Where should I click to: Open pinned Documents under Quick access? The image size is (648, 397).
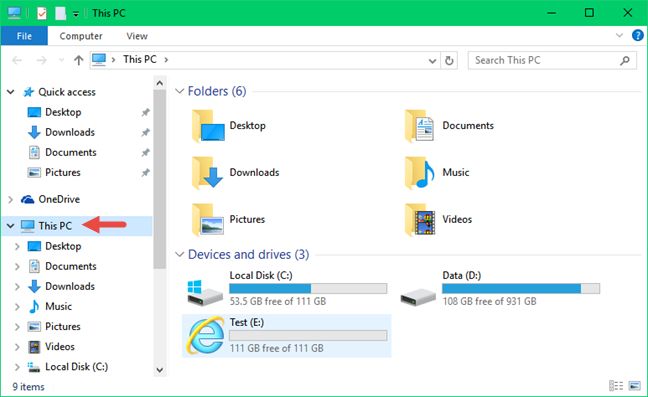click(x=71, y=152)
